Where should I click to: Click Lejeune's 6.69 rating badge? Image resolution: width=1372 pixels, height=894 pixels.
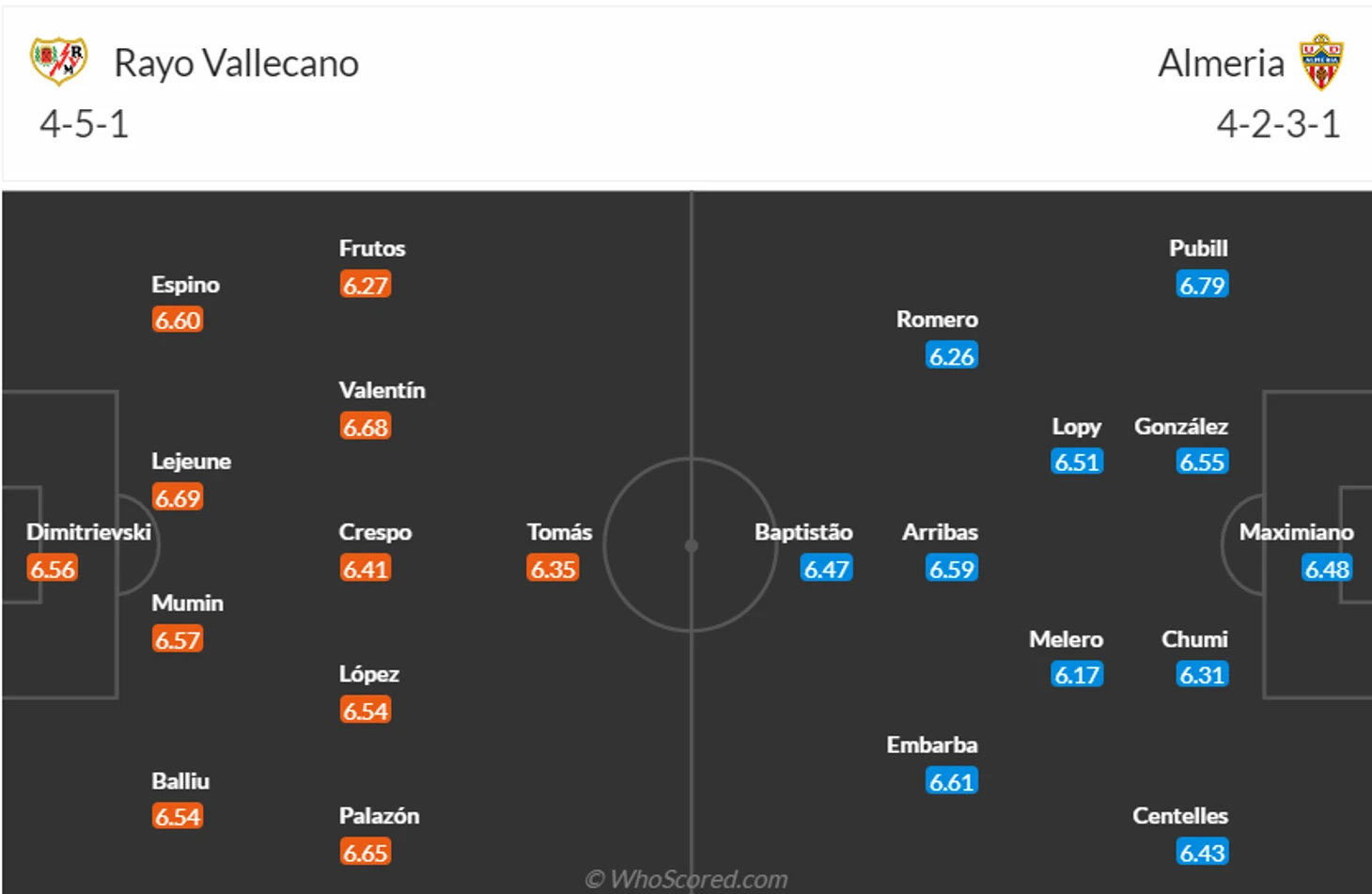coord(178,497)
